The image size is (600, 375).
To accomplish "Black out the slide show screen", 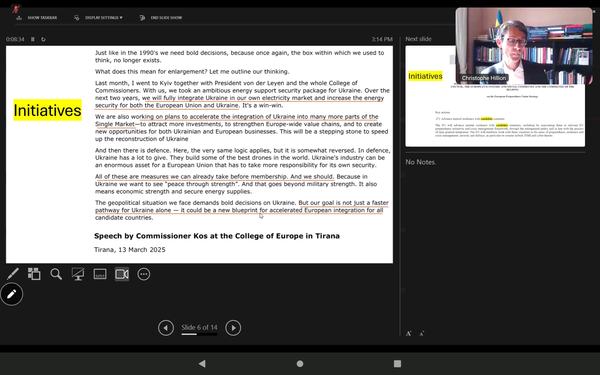I will [x=78, y=274].
